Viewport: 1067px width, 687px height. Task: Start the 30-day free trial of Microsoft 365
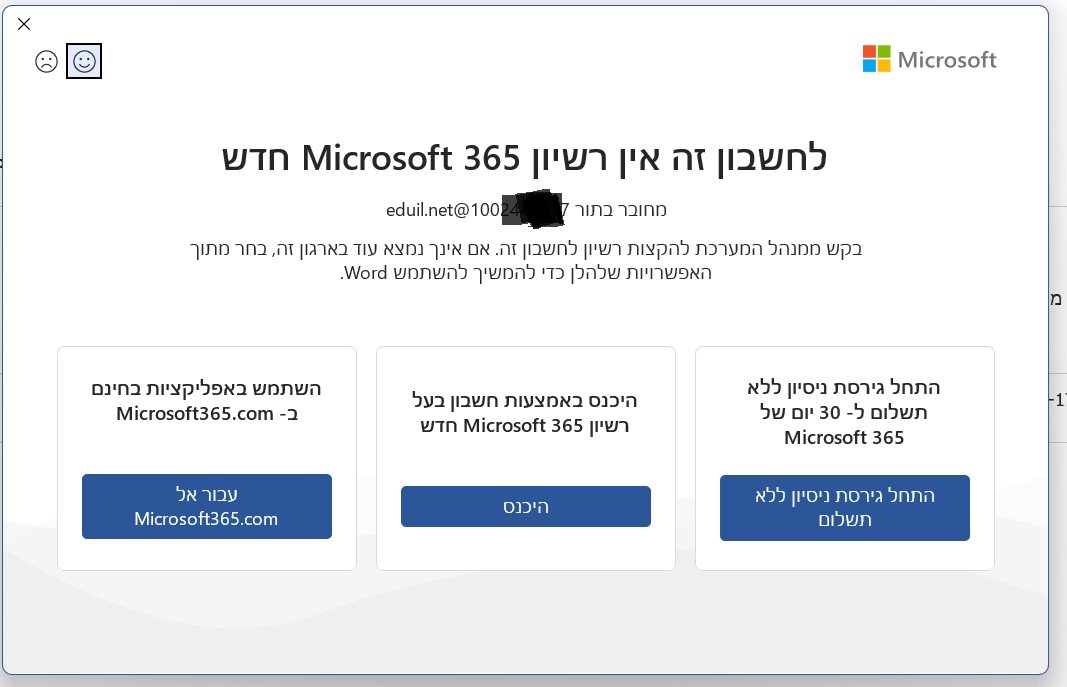844,508
